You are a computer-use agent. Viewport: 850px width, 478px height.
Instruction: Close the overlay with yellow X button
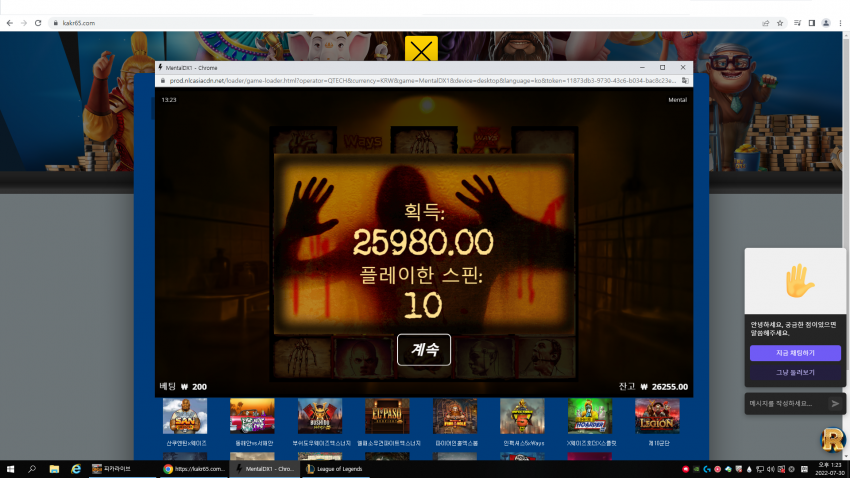pos(421,50)
